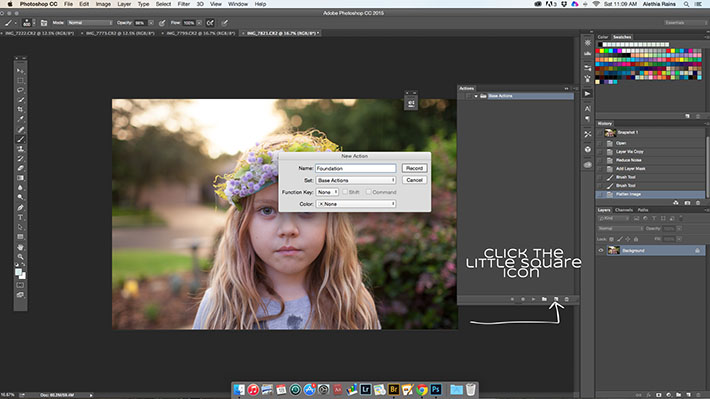Open the layer blend mode dropdown

tap(619, 229)
